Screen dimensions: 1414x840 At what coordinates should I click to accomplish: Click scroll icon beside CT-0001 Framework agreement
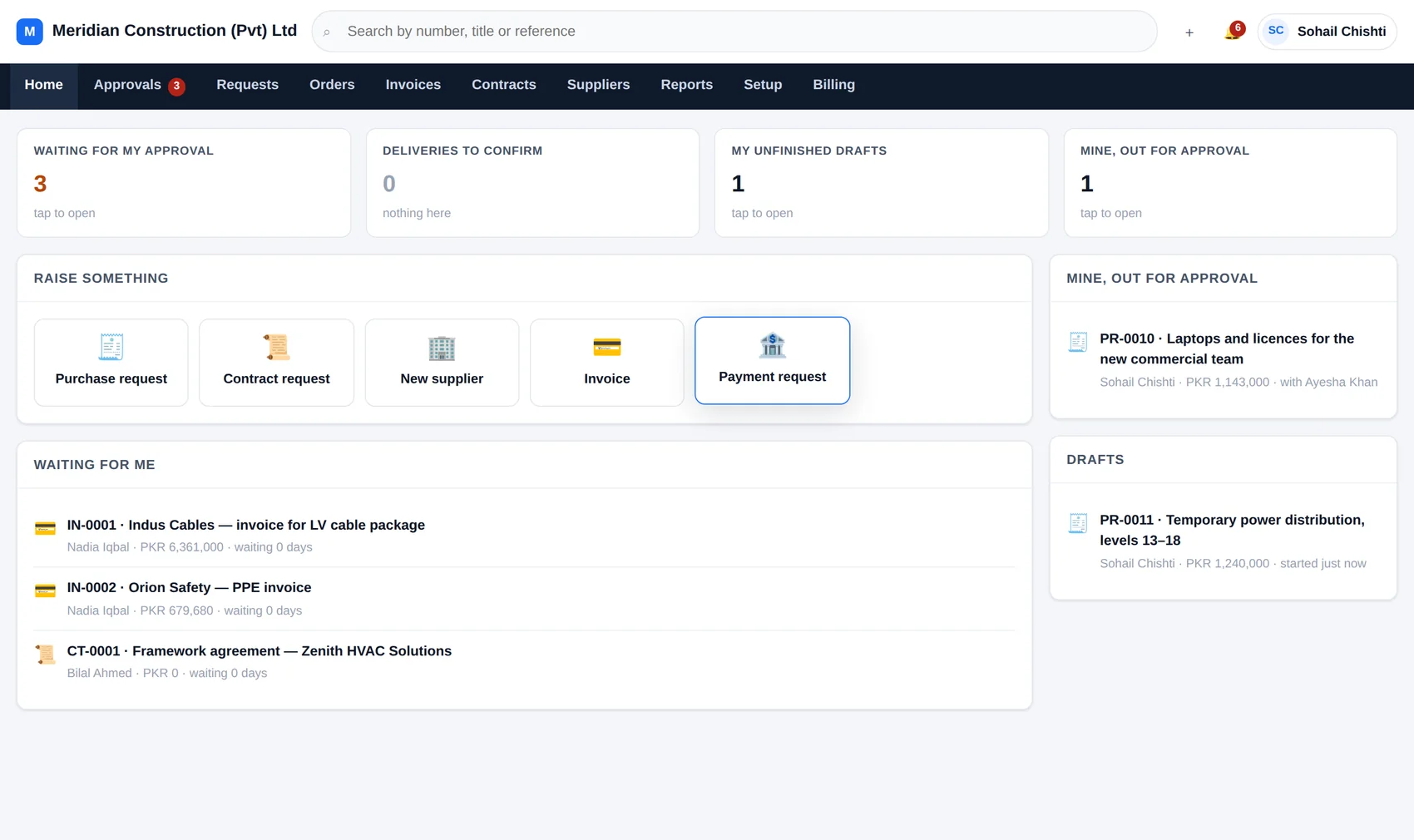coord(45,655)
